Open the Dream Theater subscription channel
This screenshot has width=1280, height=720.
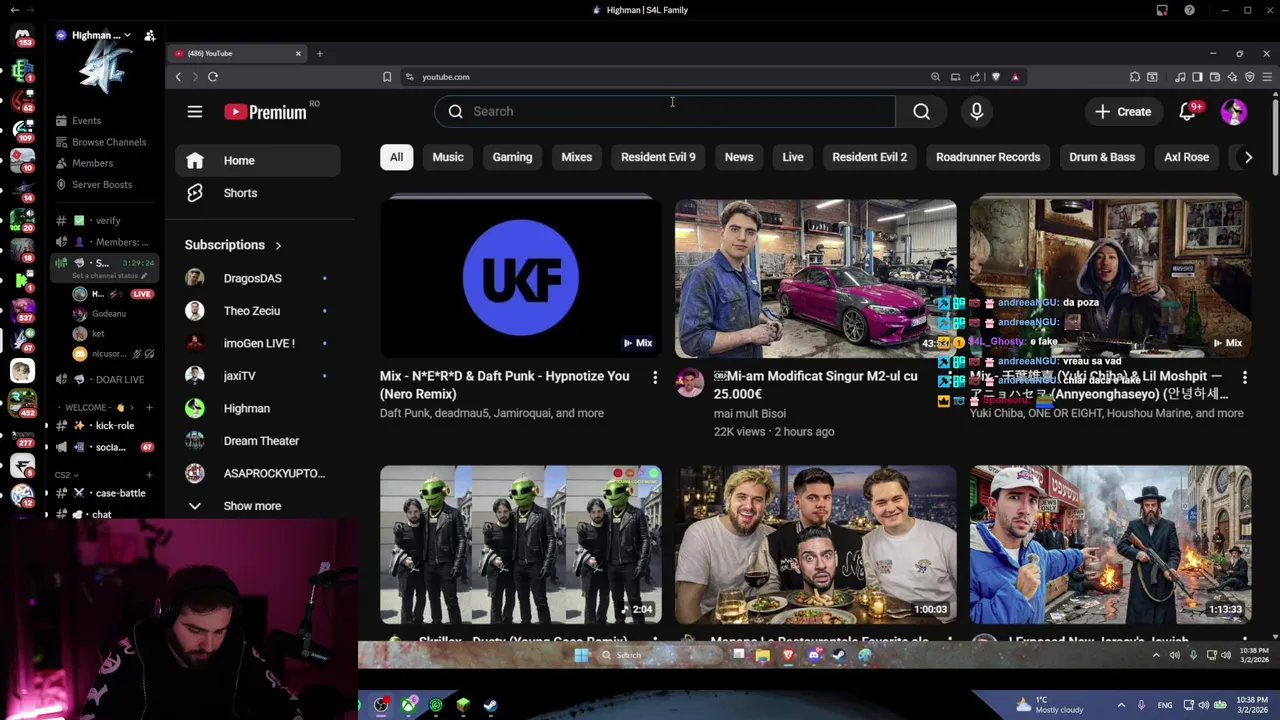pyautogui.click(x=258, y=441)
